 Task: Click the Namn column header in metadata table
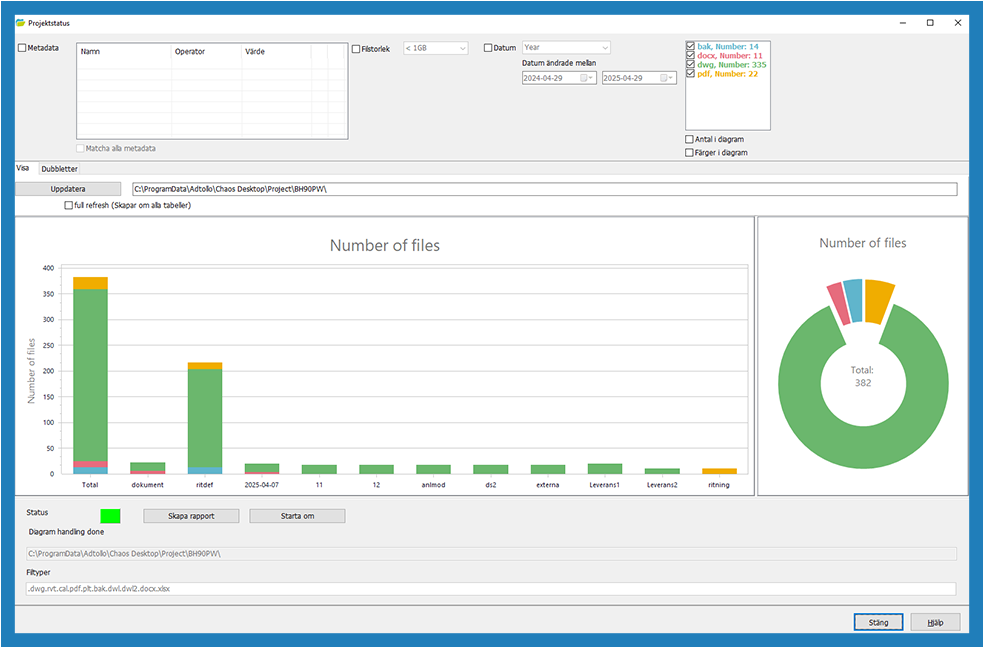124,51
